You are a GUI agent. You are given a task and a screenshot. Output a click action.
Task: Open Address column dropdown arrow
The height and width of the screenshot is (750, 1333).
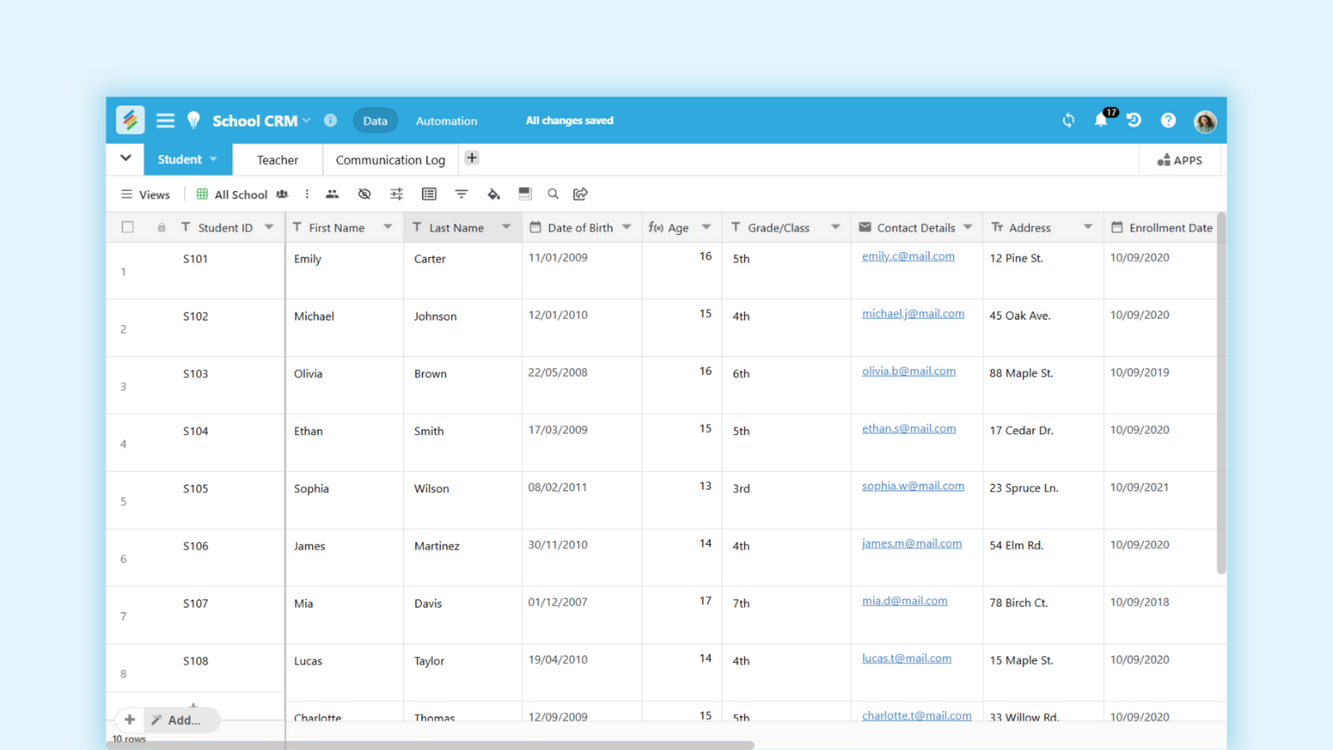point(1088,227)
